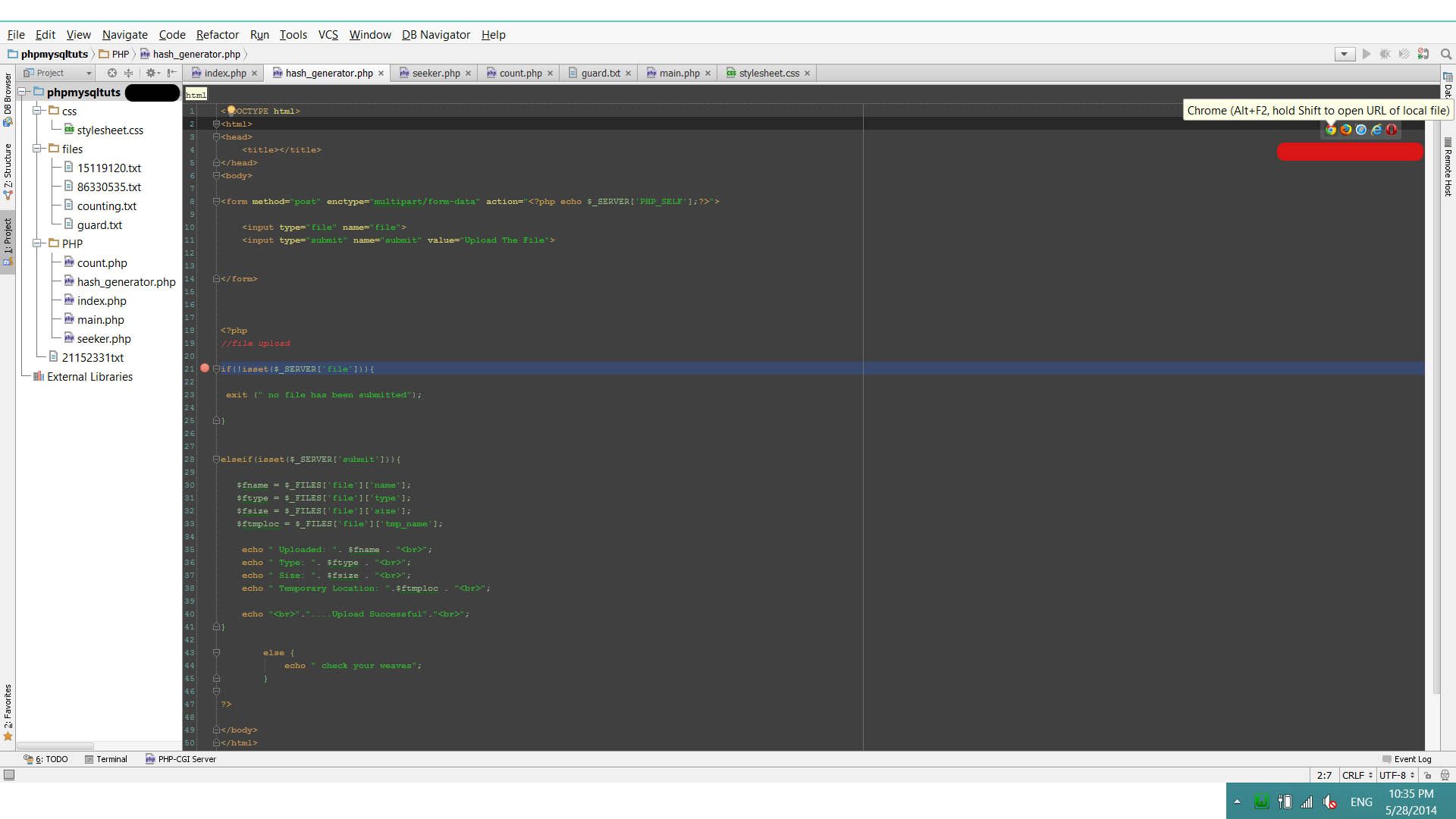Image resolution: width=1456 pixels, height=819 pixels.
Task: Close the guard.txt tab
Action: point(629,74)
